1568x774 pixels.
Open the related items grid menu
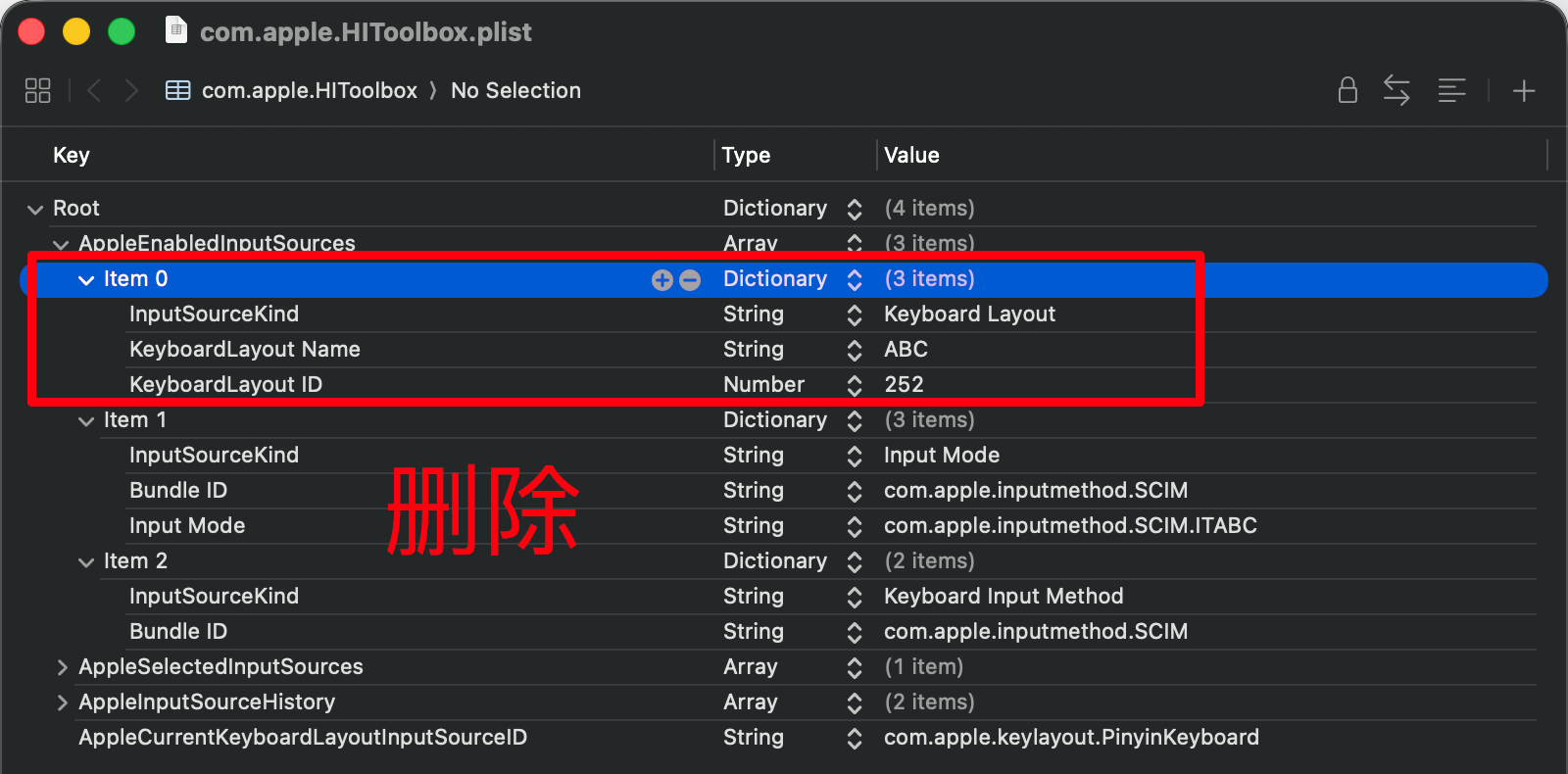pos(37,91)
